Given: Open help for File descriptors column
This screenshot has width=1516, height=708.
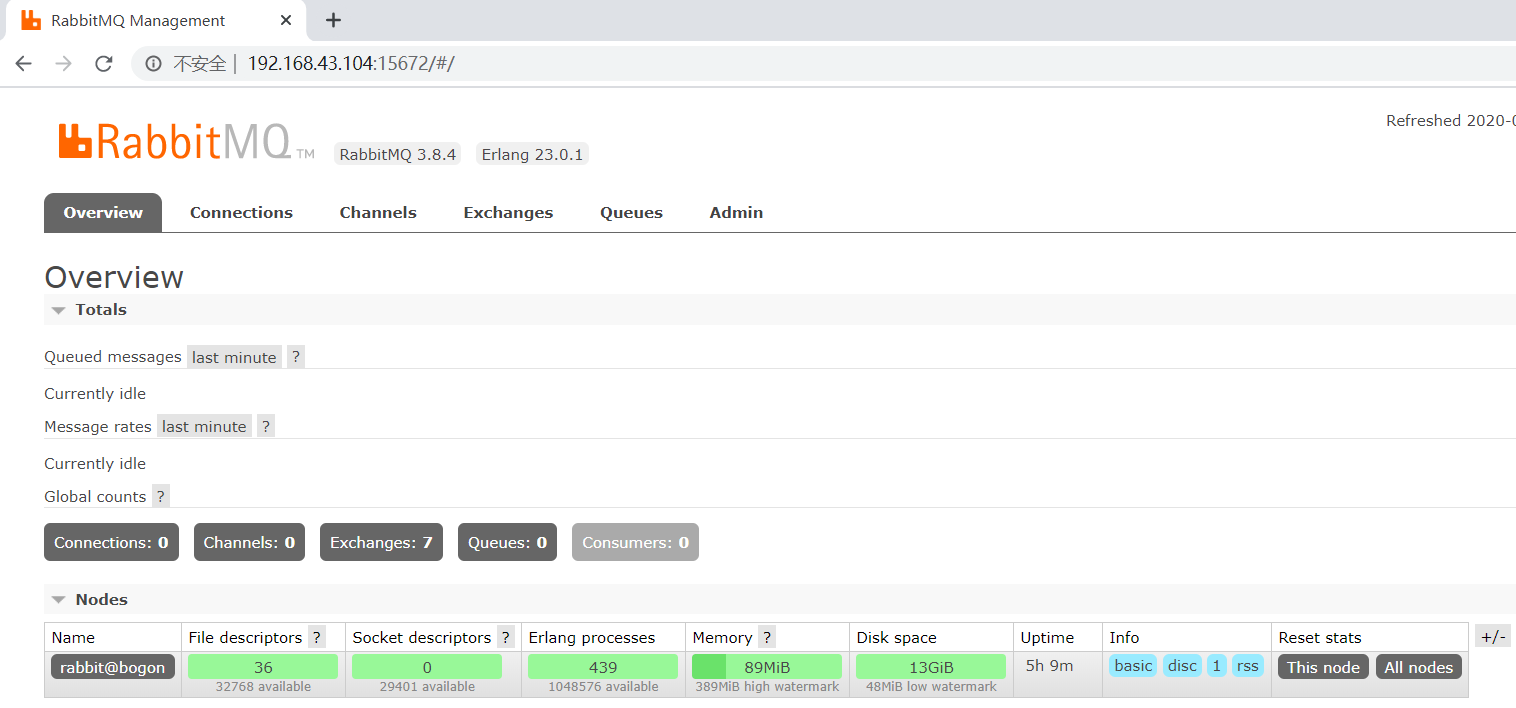Looking at the screenshot, I should (317, 637).
